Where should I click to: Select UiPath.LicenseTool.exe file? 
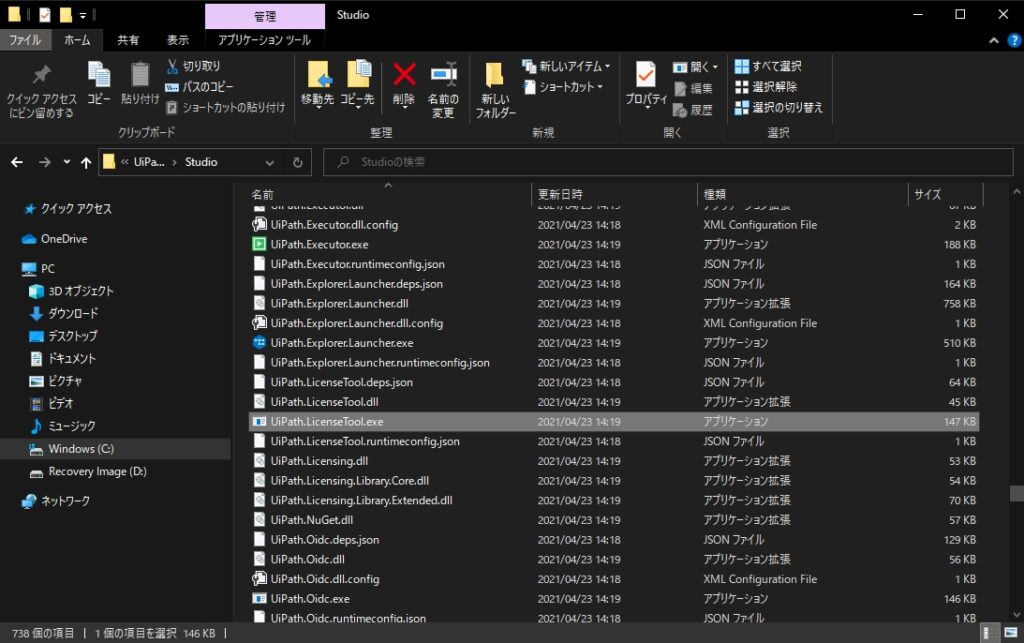pyautogui.click(x=327, y=422)
